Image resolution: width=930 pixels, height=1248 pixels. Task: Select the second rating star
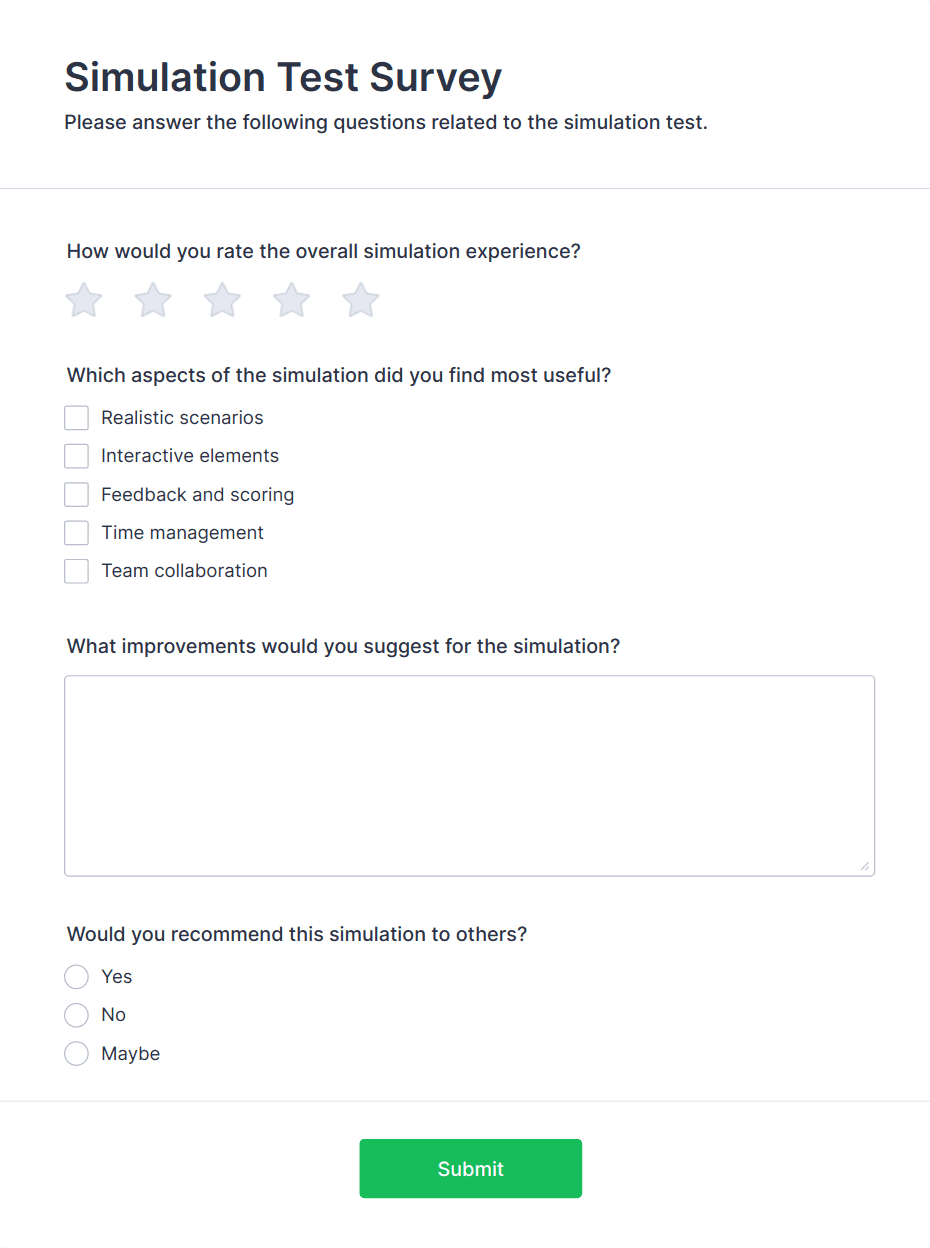(x=153, y=300)
